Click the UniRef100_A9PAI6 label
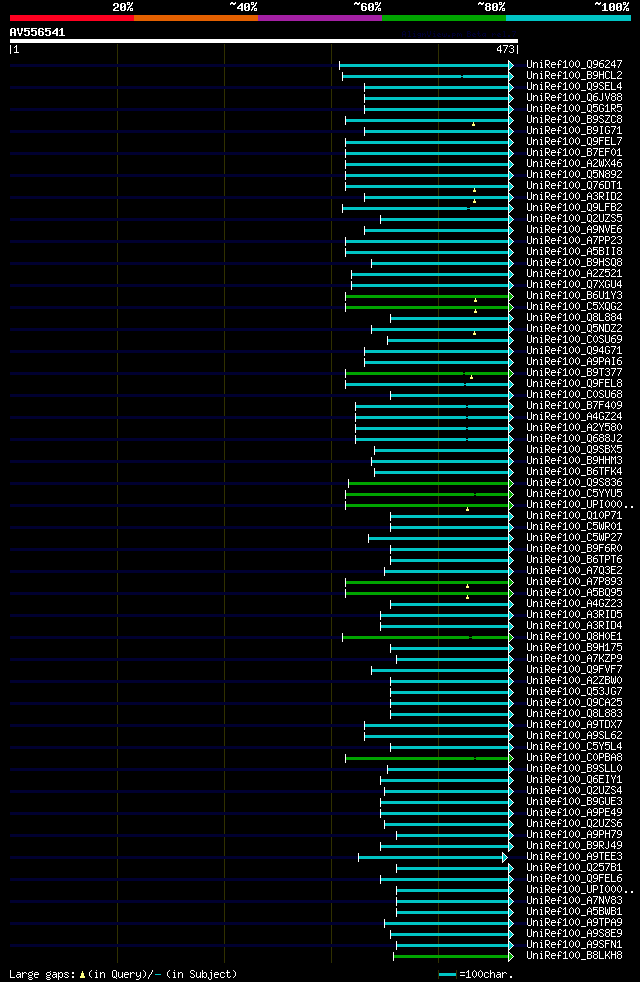Viewport: 640px width, 982px height. point(574,361)
